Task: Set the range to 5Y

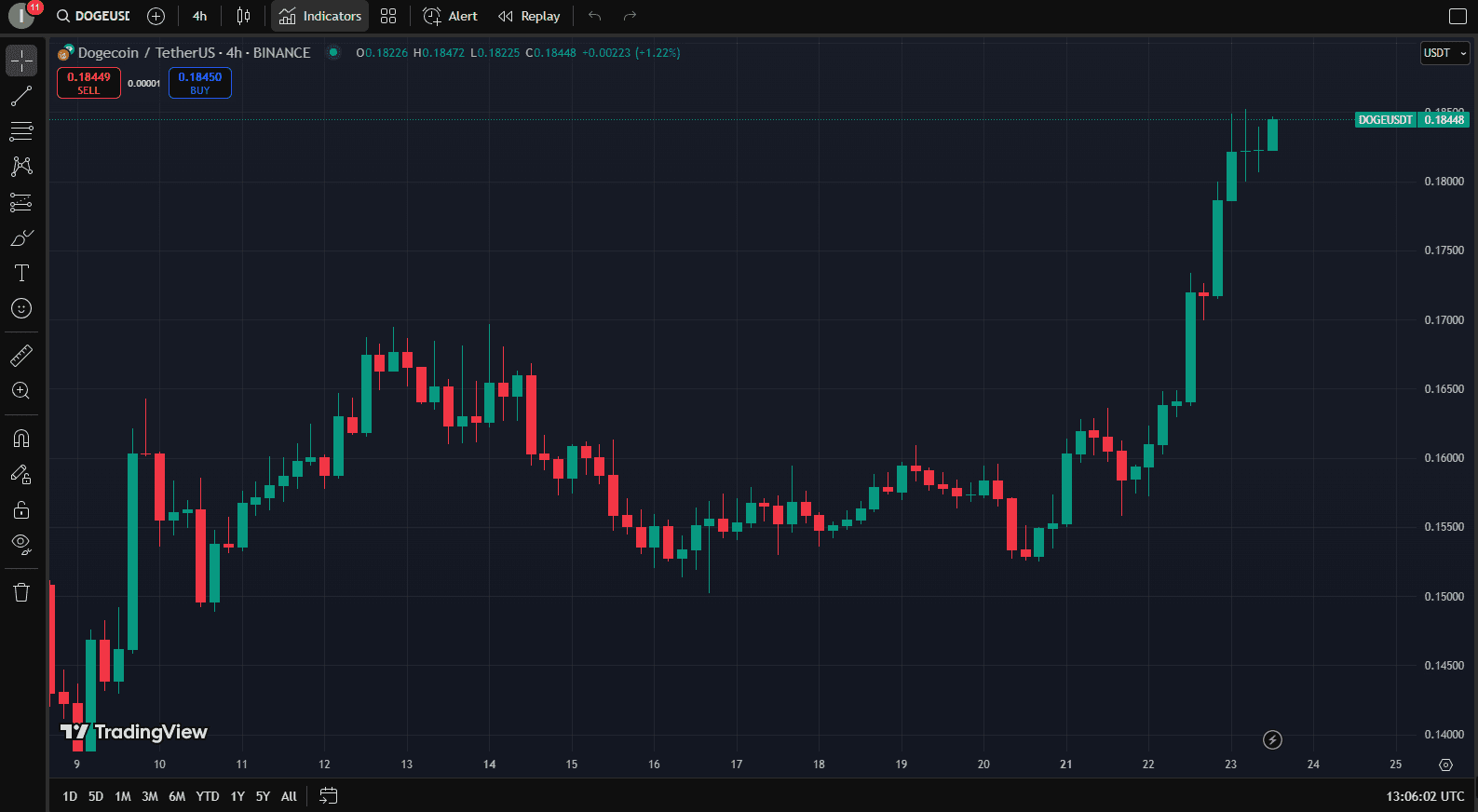Action: [263, 796]
